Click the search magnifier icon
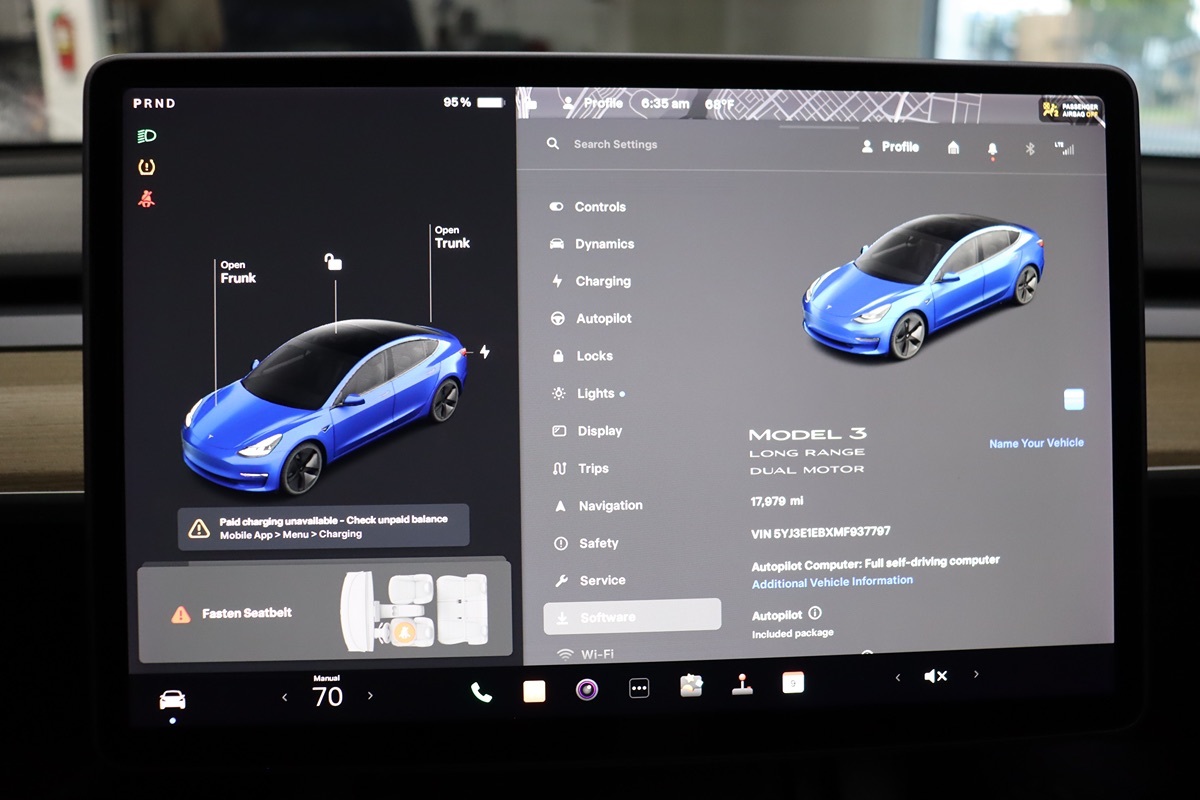 click(553, 144)
